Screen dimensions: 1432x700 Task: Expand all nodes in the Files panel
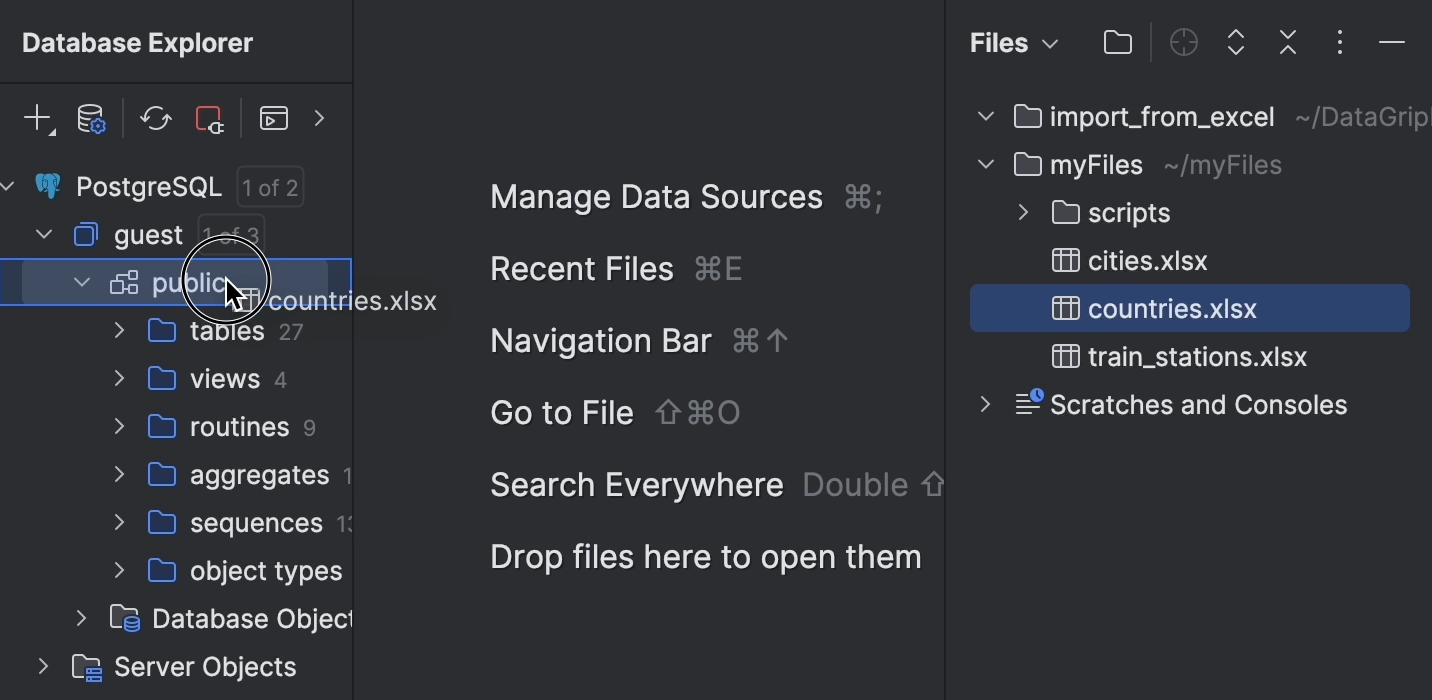point(1235,42)
